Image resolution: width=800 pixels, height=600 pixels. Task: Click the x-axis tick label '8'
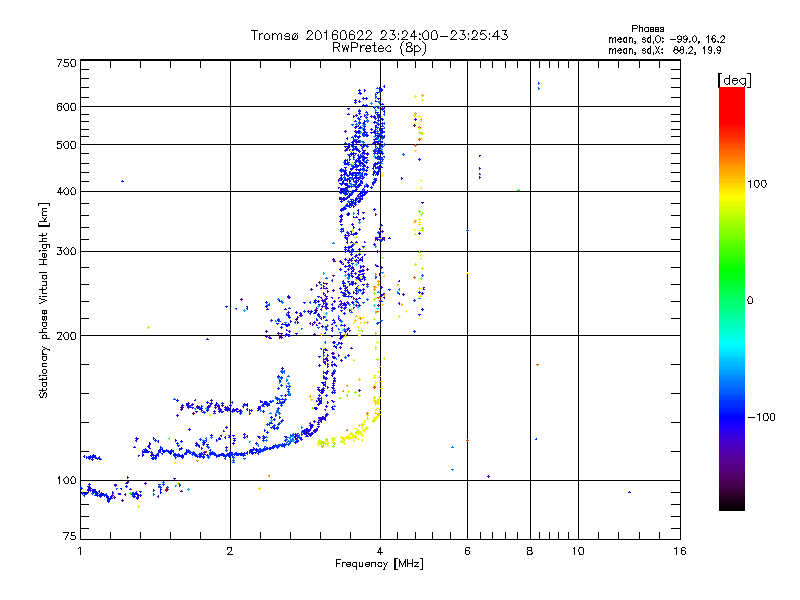tap(530, 551)
